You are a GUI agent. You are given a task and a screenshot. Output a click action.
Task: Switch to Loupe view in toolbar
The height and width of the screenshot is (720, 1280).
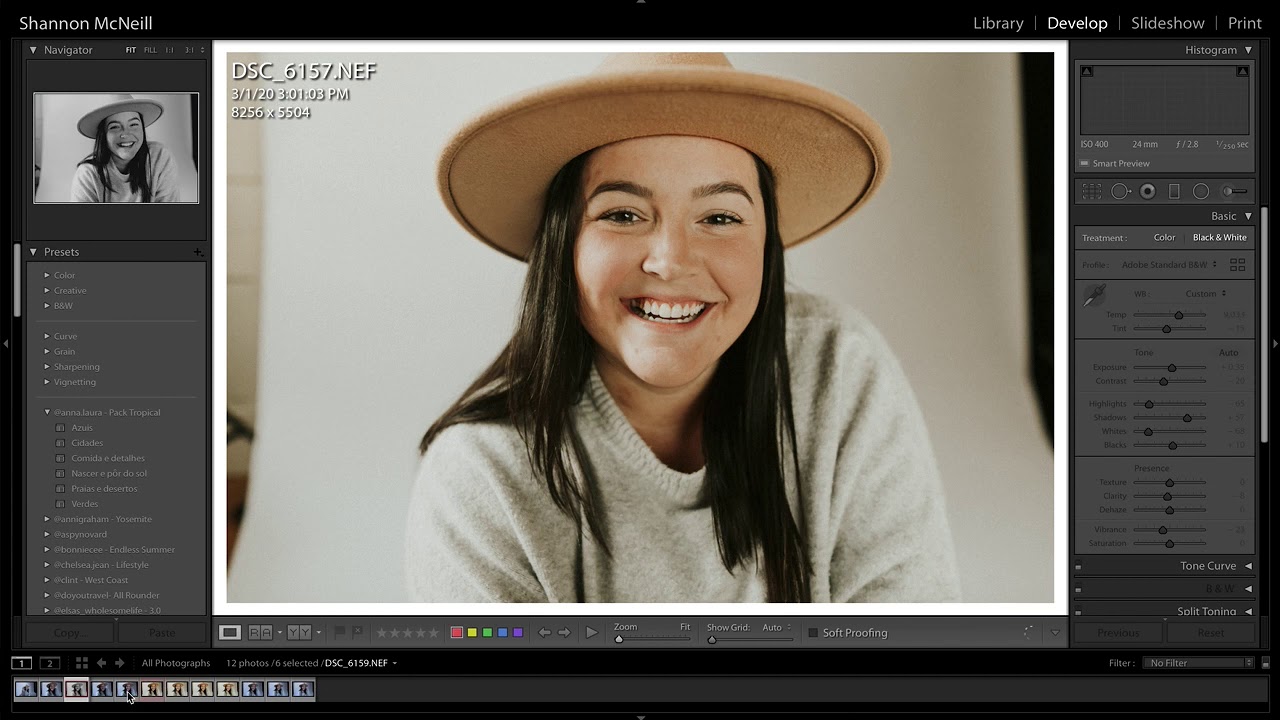tap(230, 632)
